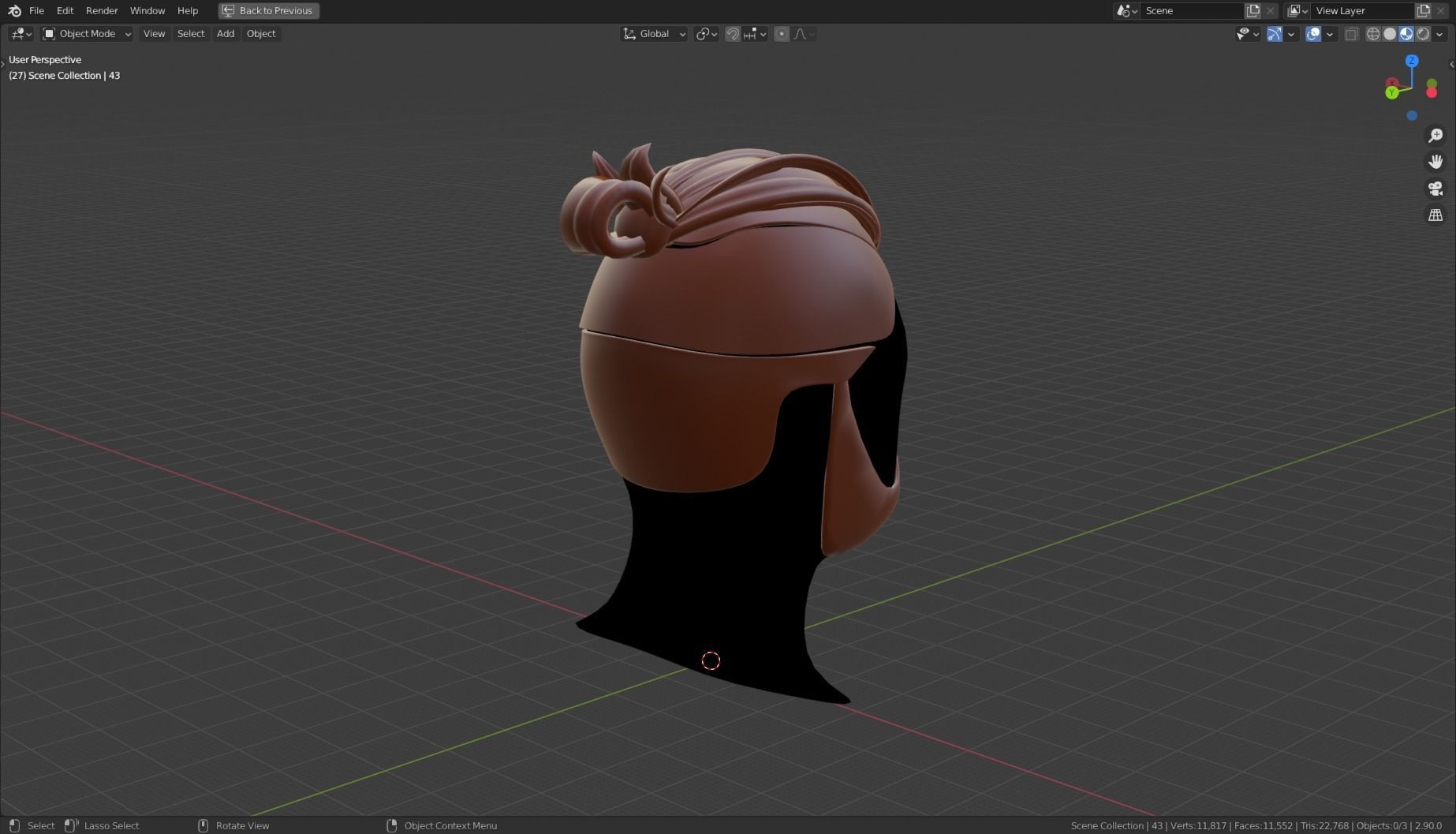Open the Edit menu
The image size is (1456, 834).
click(65, 11)
